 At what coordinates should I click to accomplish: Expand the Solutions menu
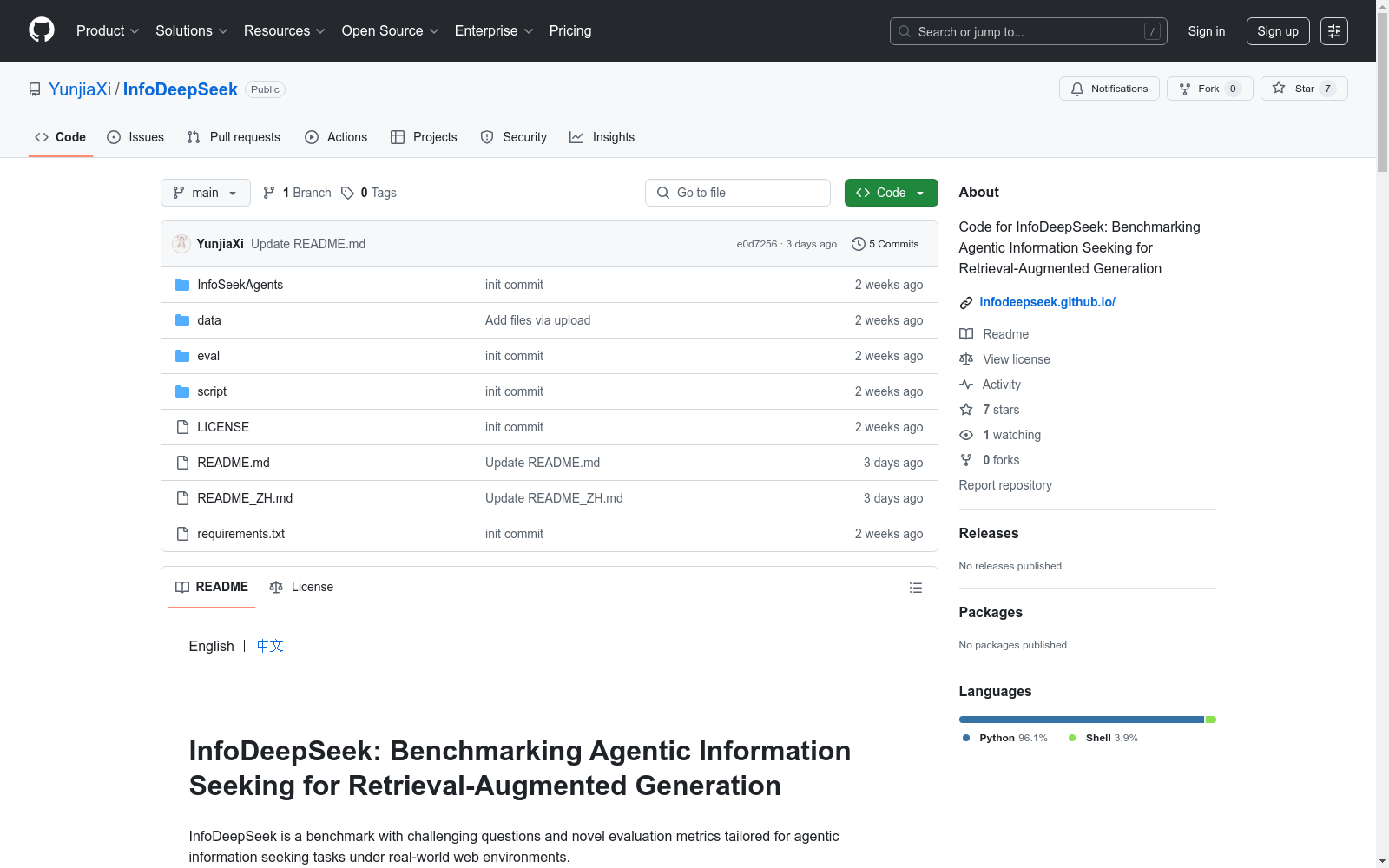click(192, 31)
